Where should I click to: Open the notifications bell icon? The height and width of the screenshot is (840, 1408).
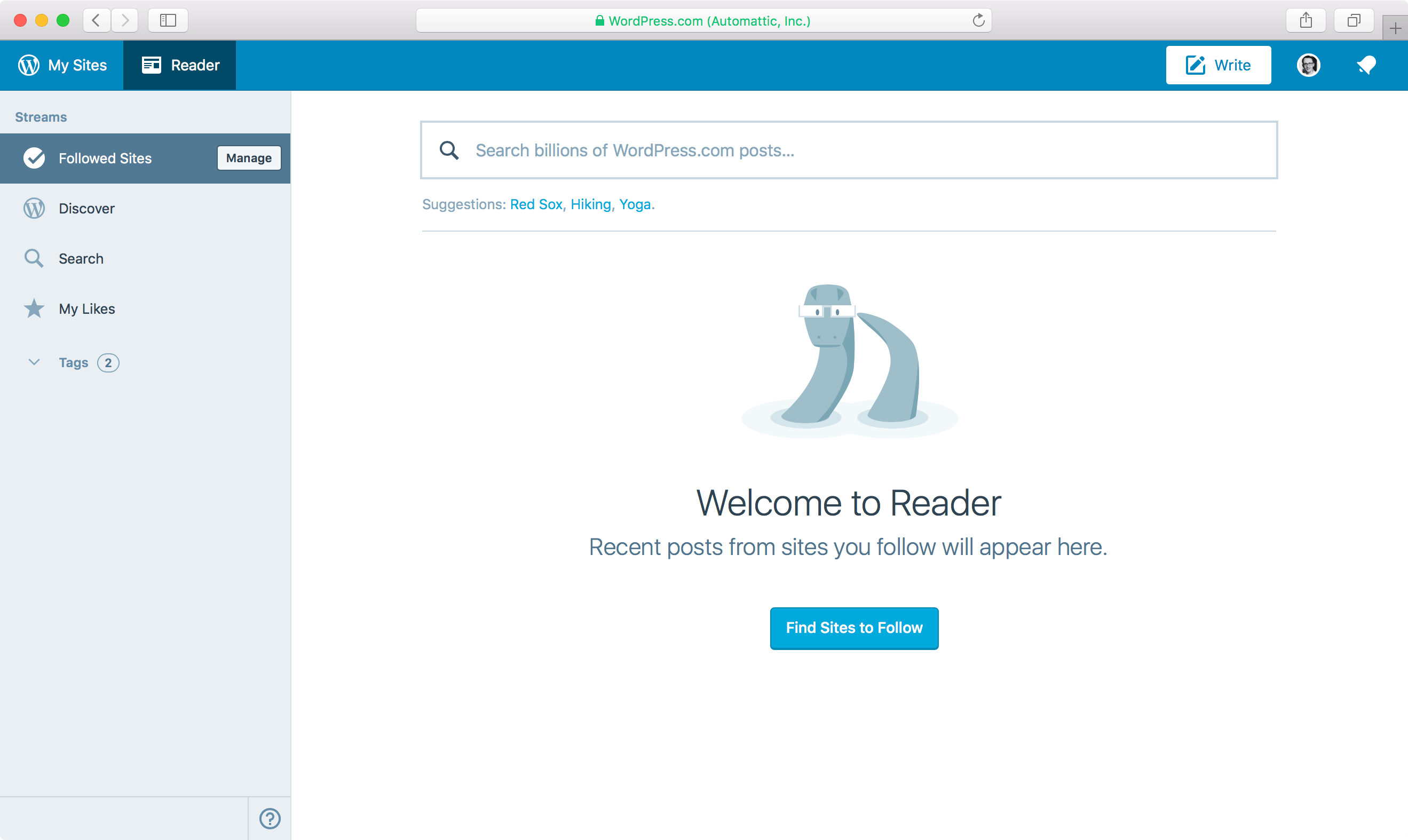tap(1366, 65)
